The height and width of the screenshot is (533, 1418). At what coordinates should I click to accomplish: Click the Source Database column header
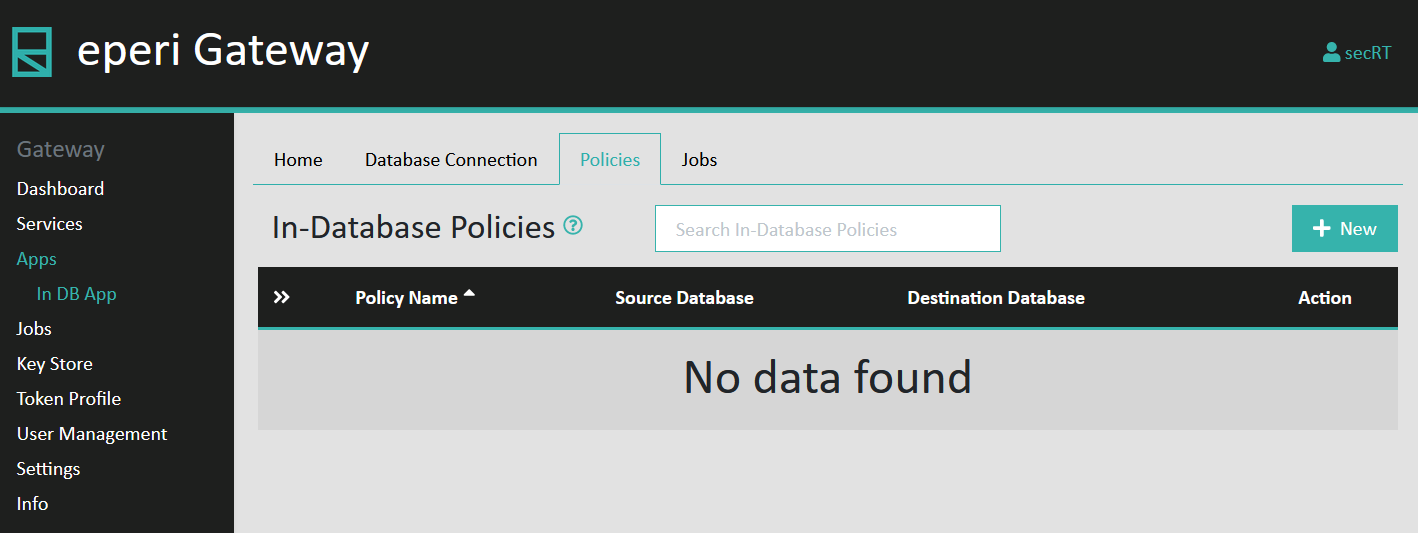click(x=684, y=298)
